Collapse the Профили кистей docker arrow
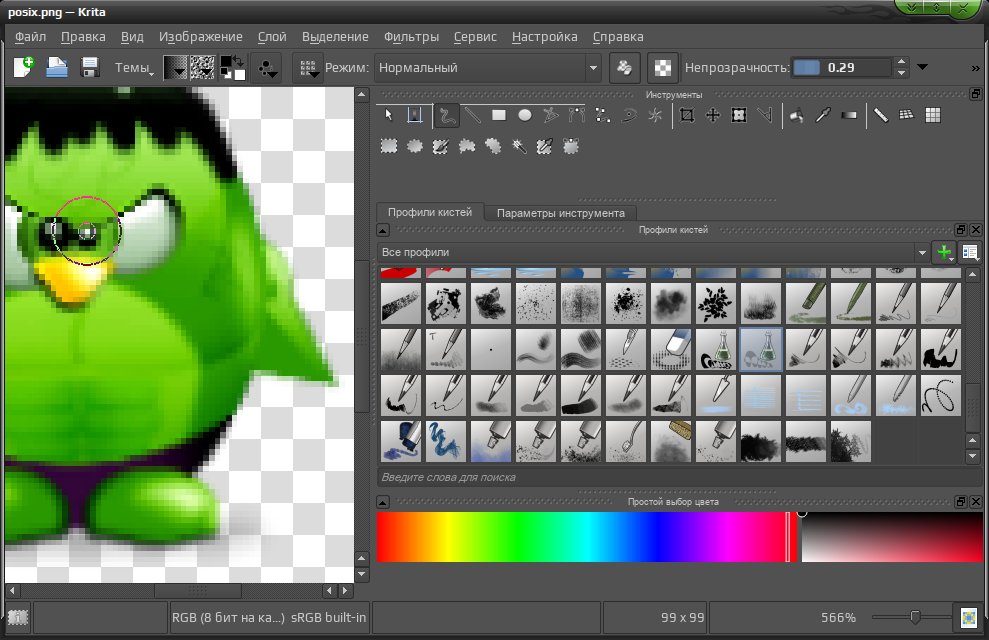This screenshot has width=989, height=640. 383,230
